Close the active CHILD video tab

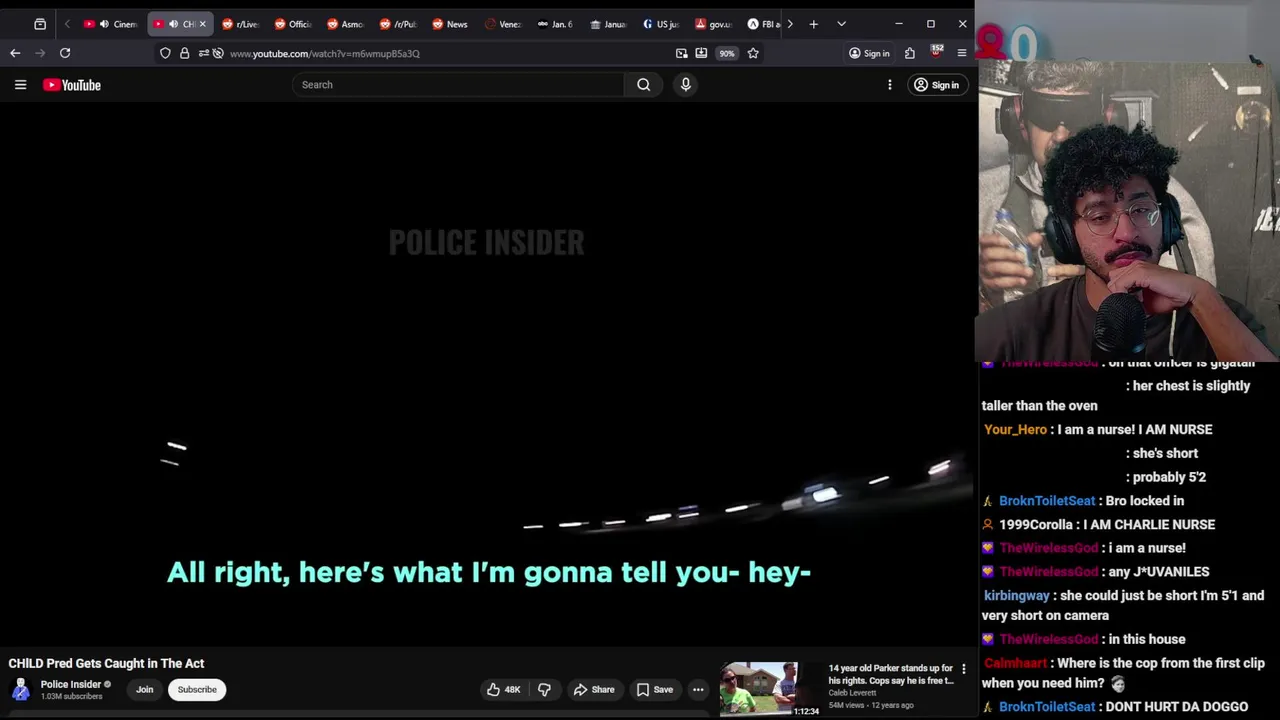202,24
